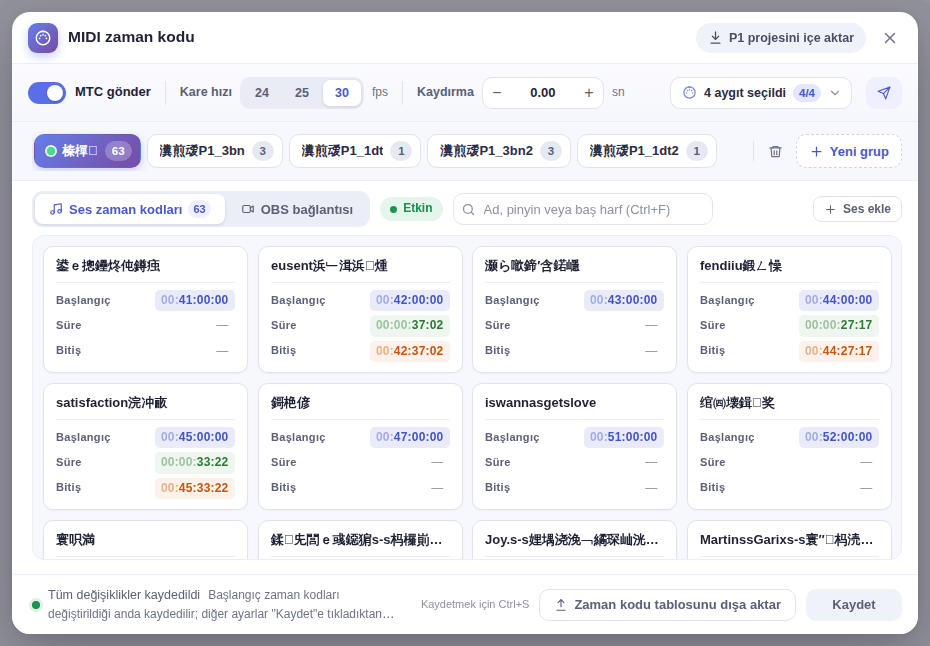The width and height of the screenshot is (930, 646).
Task: Click the send paper-plane icon button
Action: pyautogui.click(x=884, y=93)
